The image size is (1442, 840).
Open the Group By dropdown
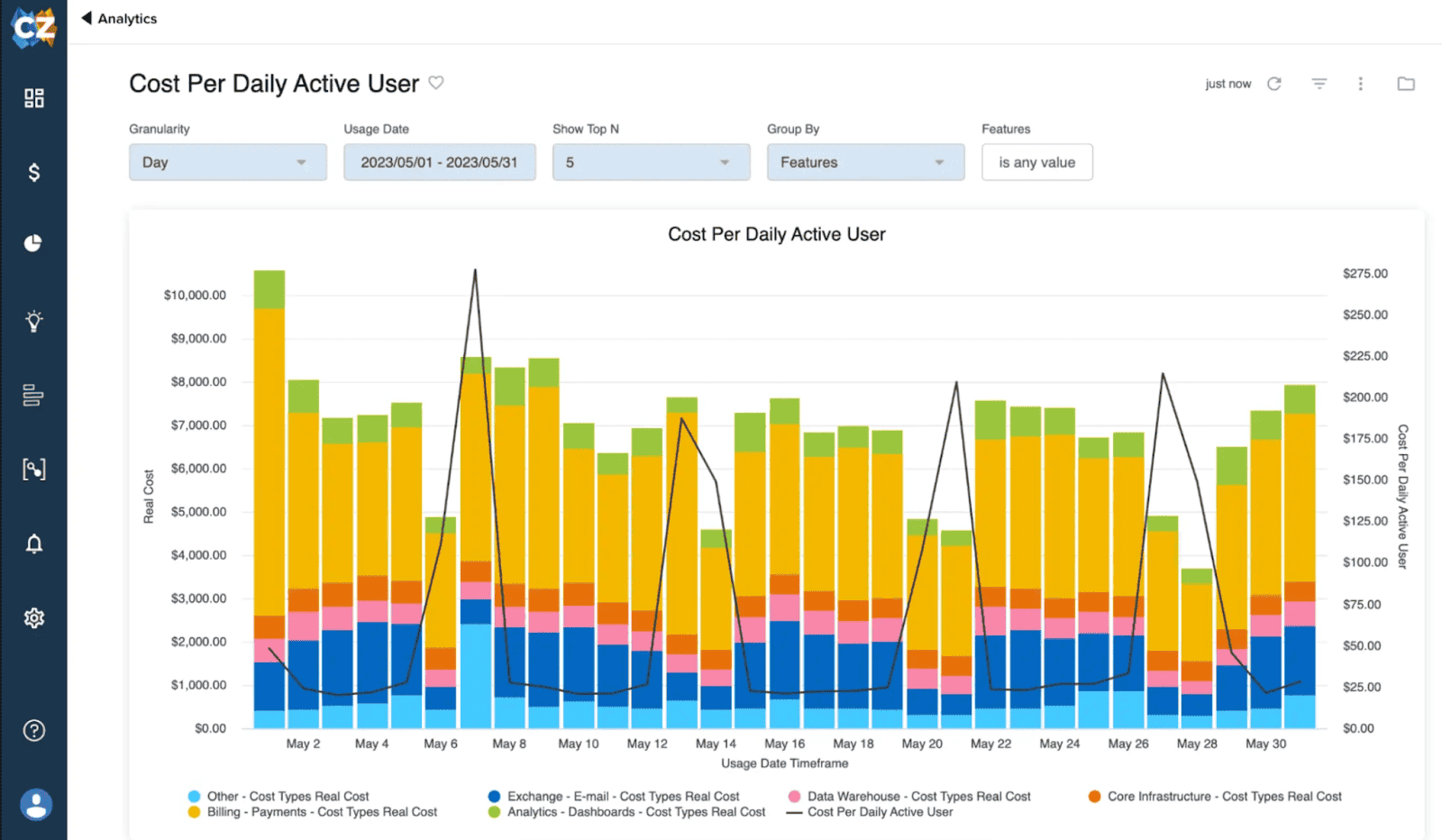click(864, 162)
